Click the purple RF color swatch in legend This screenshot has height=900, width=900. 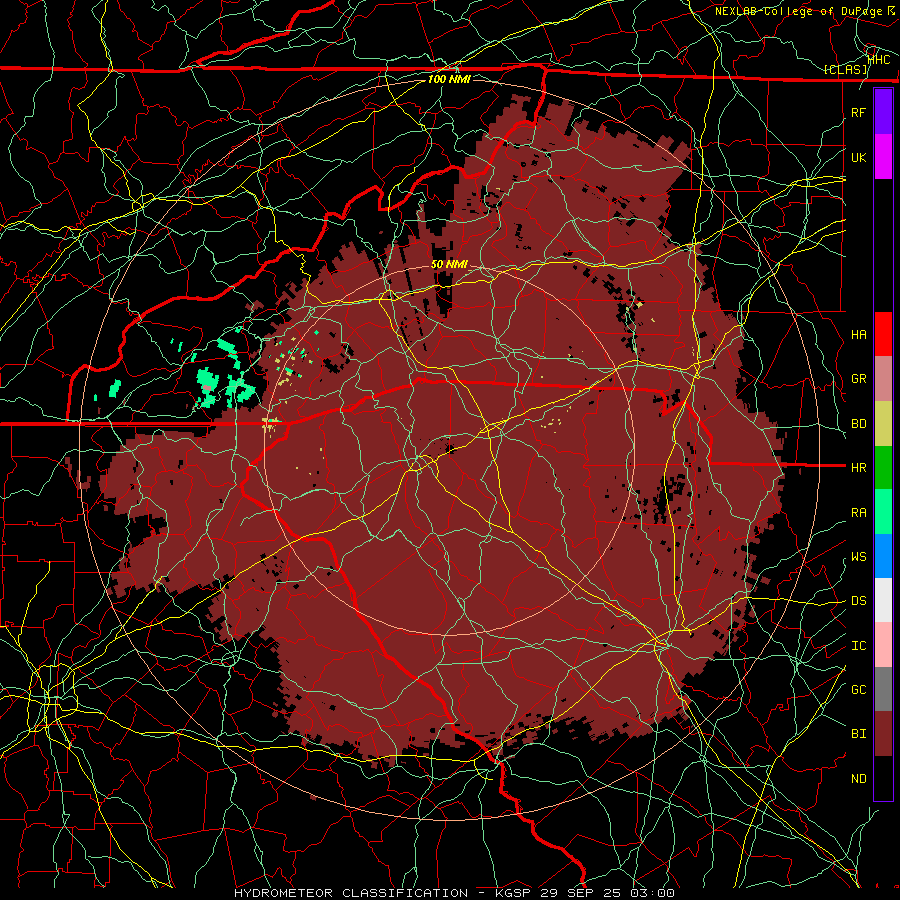883,112
